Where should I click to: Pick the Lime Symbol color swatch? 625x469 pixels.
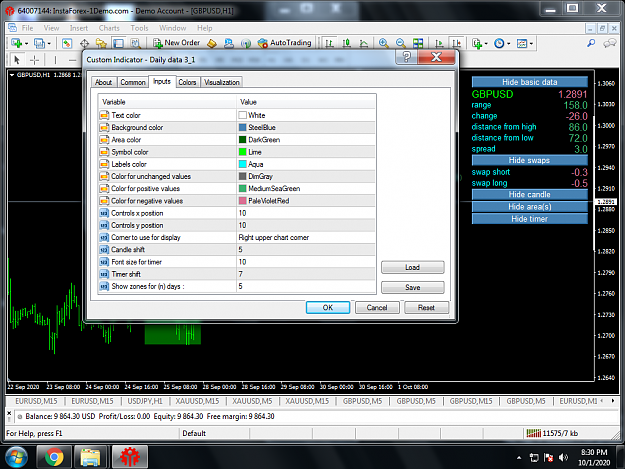[242, 152]
